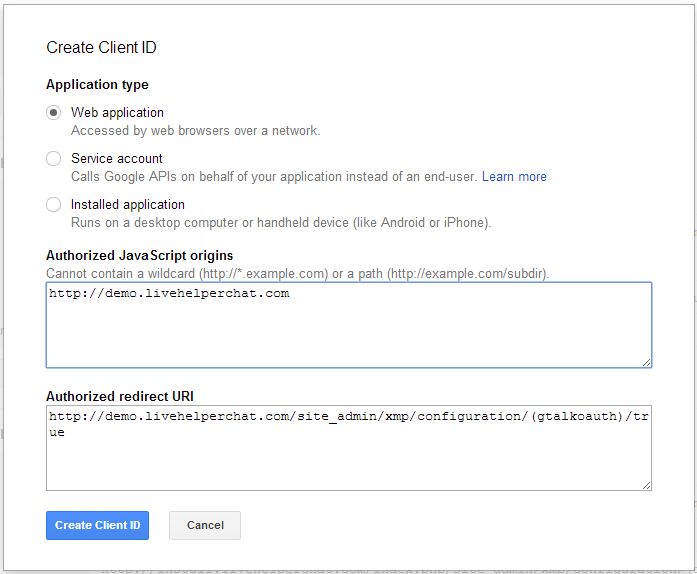Click the 'Service account' label text
Image resolution: width=697 pixels, height=574 pixels.
pyautogui.click(x=117, y=158)
